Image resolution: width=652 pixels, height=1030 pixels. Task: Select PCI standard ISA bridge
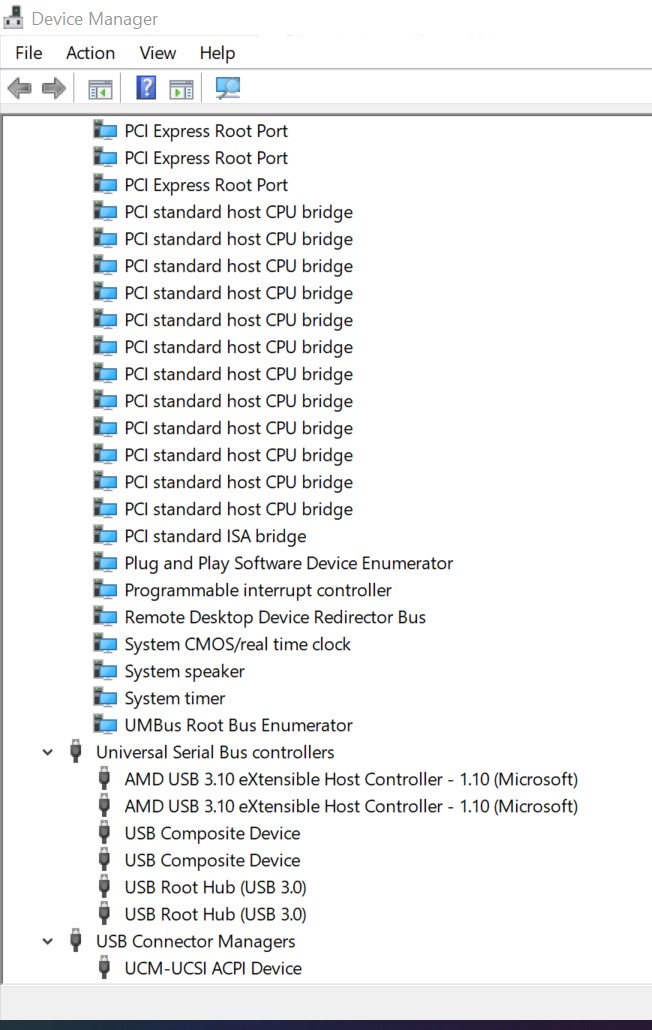[215, 536]
